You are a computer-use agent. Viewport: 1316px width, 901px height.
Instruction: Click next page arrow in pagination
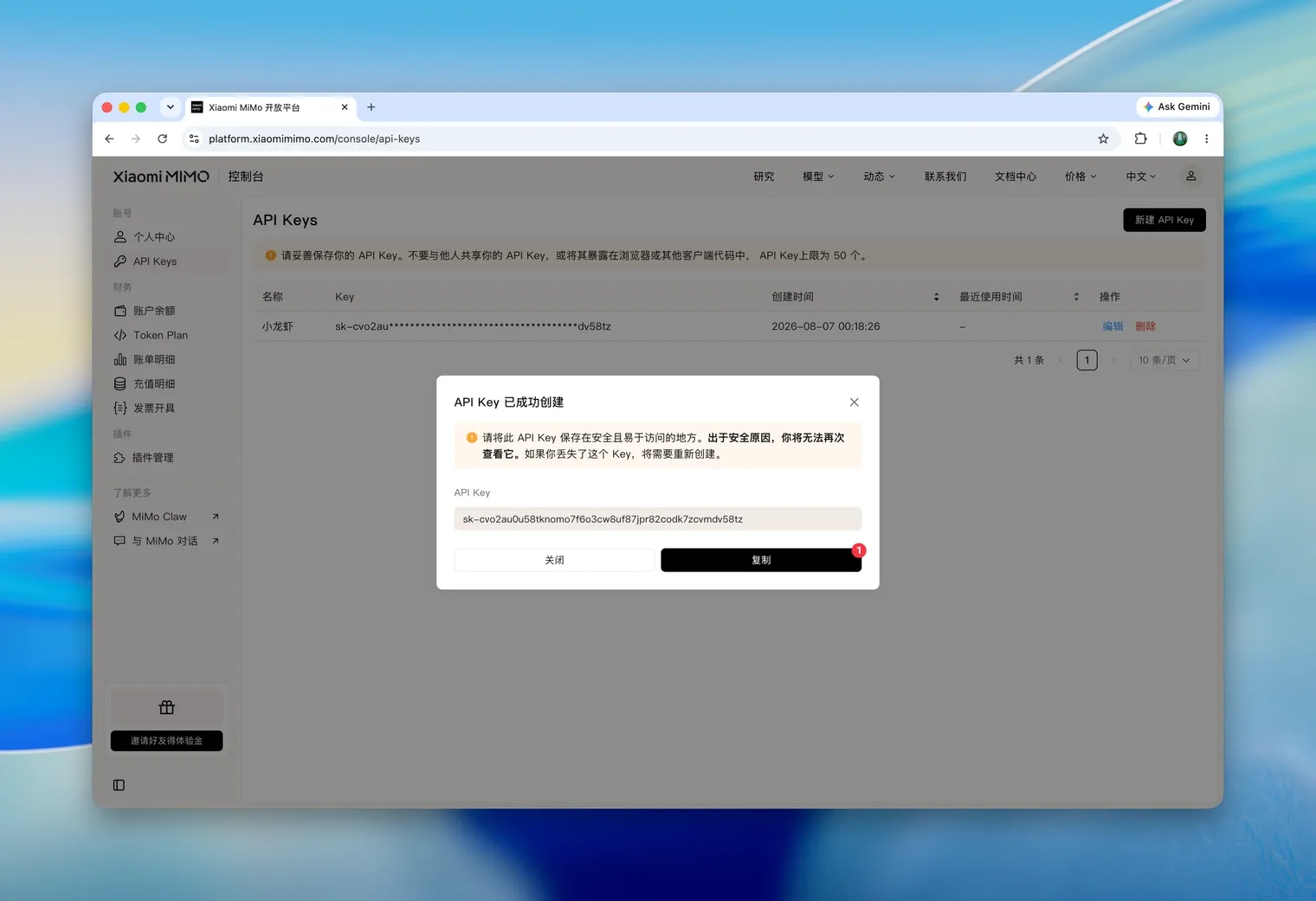tap(1113, 360)
